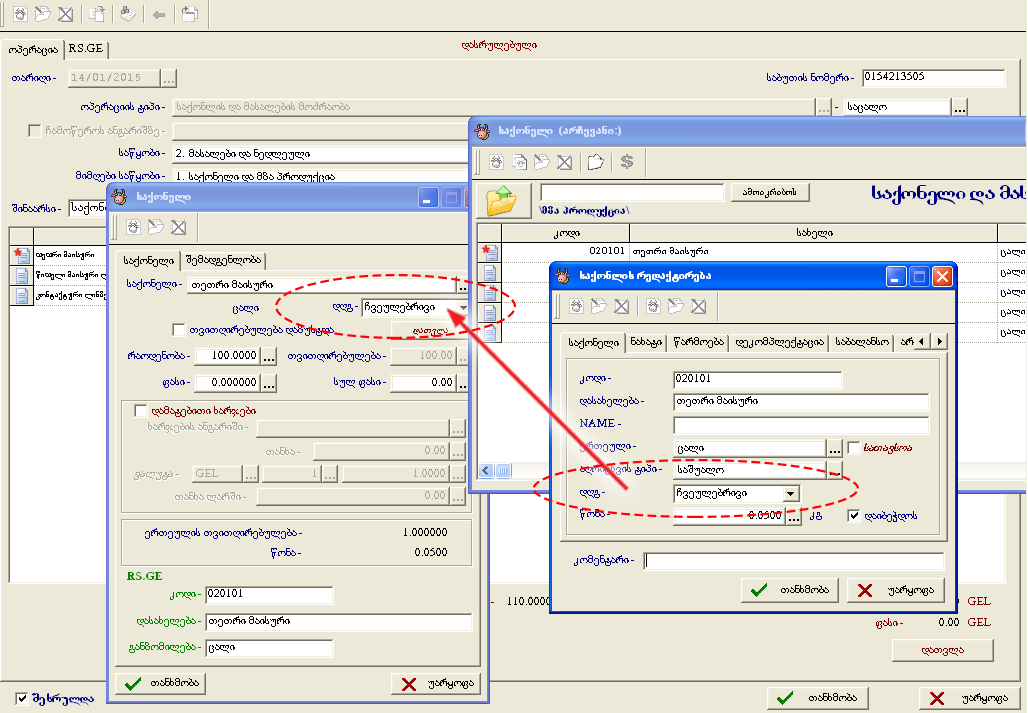The width and height of the screenshot is (1028, 713).
Task: Click NAME input field in edit window
Action: tap(801, 425)
